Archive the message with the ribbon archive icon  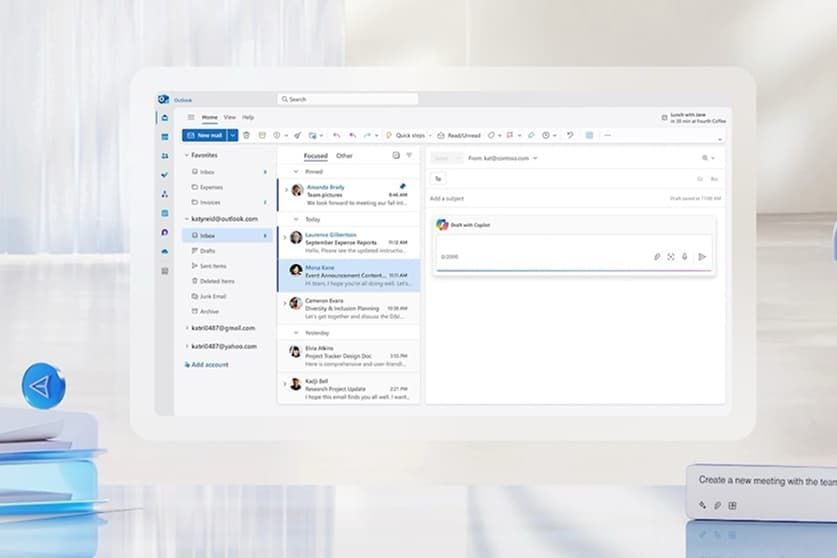tap(262, 136)
